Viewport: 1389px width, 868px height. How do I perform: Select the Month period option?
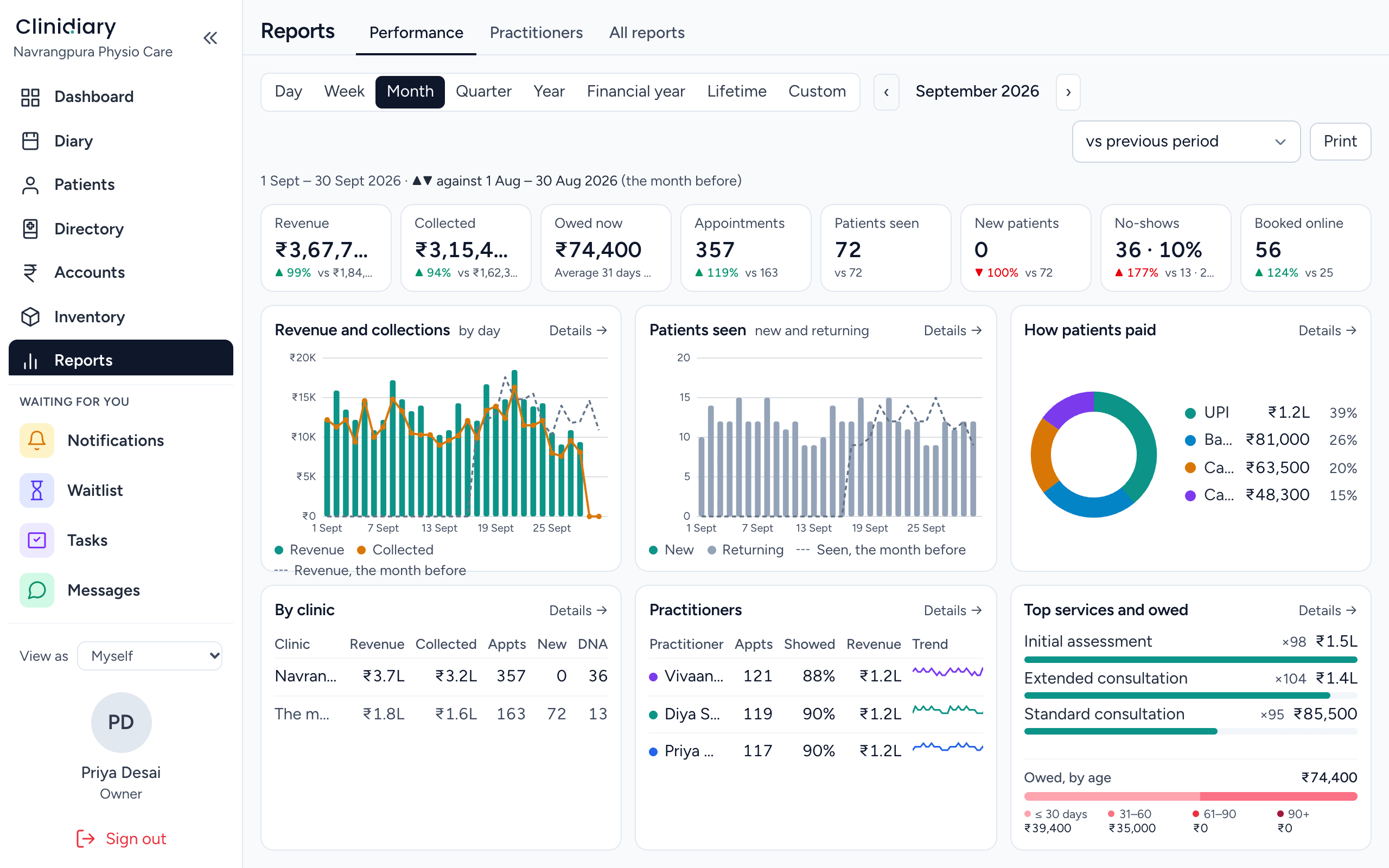click(410, 92)
